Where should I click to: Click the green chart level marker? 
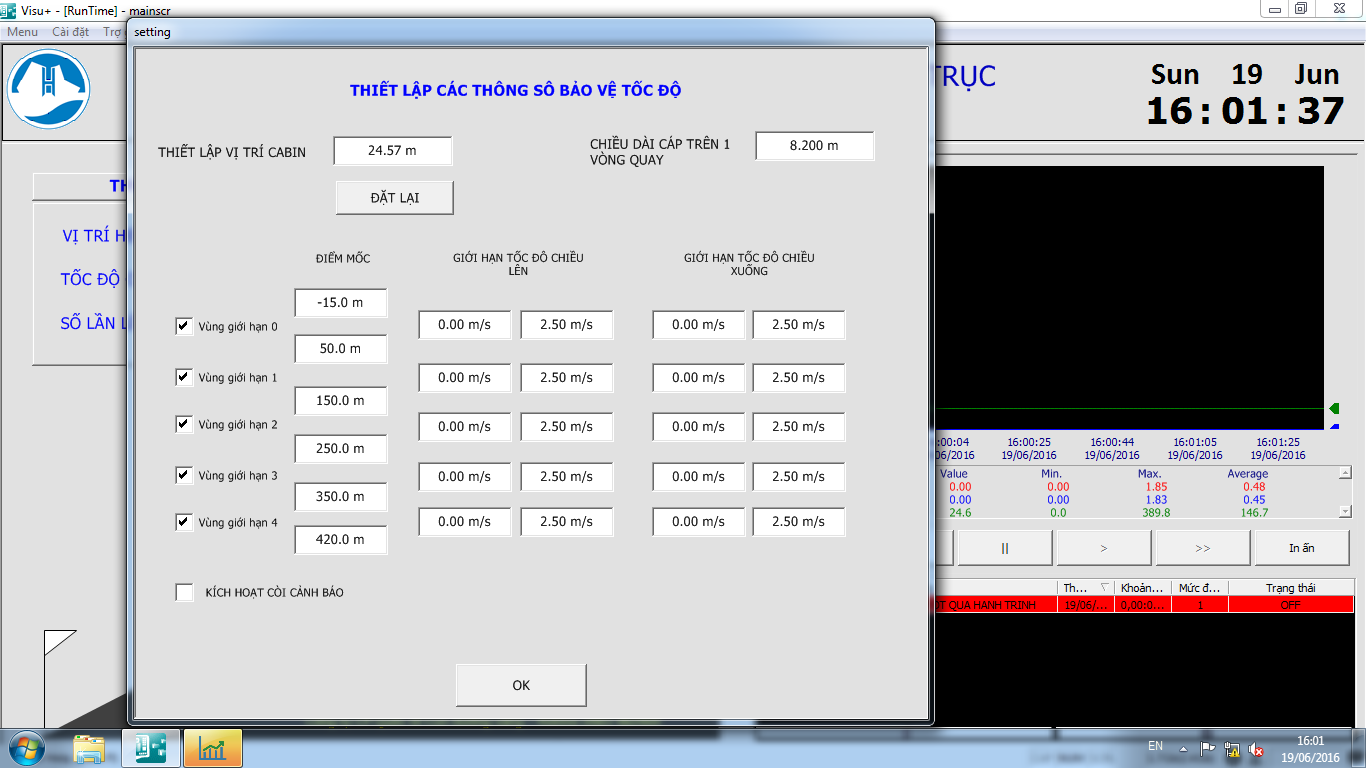pos(1333,408)
